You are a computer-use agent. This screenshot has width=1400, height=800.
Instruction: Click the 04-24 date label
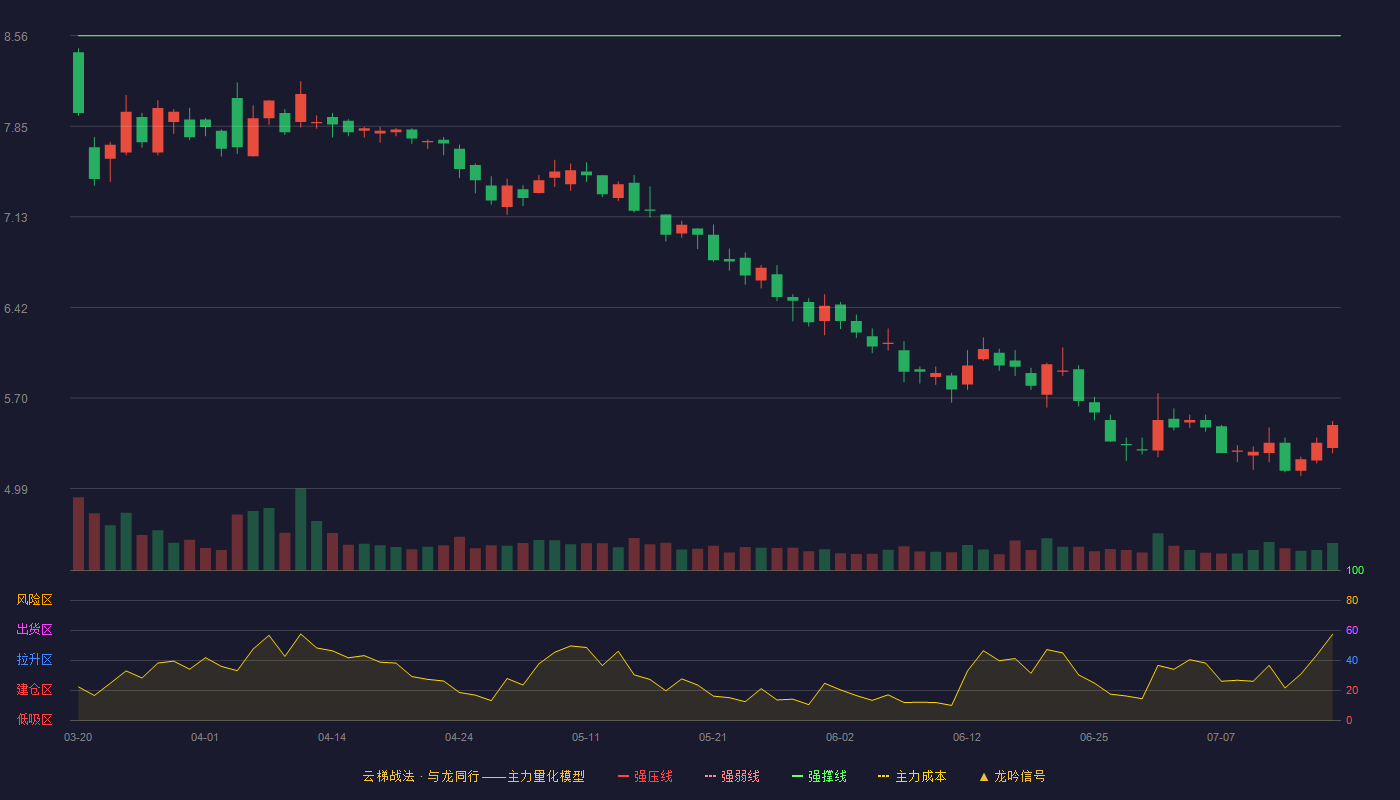459,737
